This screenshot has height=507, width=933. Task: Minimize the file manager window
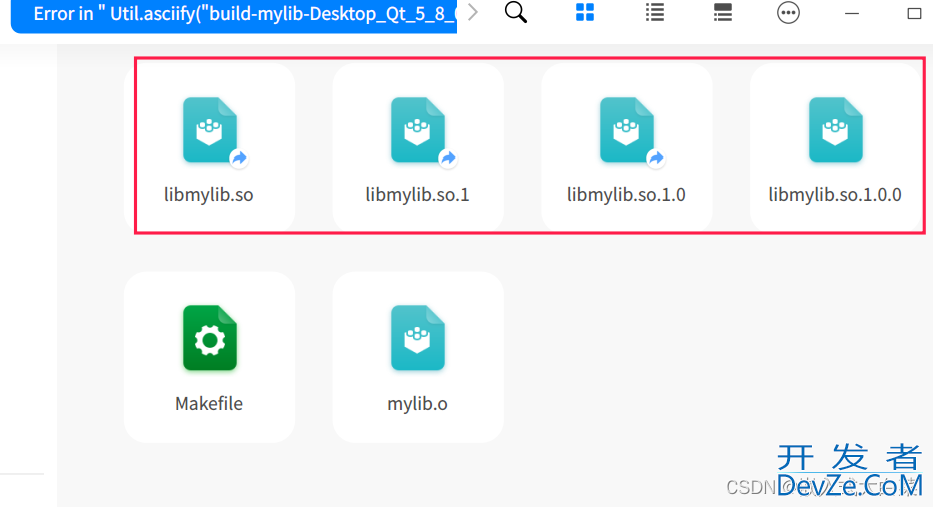click(852, 13)
